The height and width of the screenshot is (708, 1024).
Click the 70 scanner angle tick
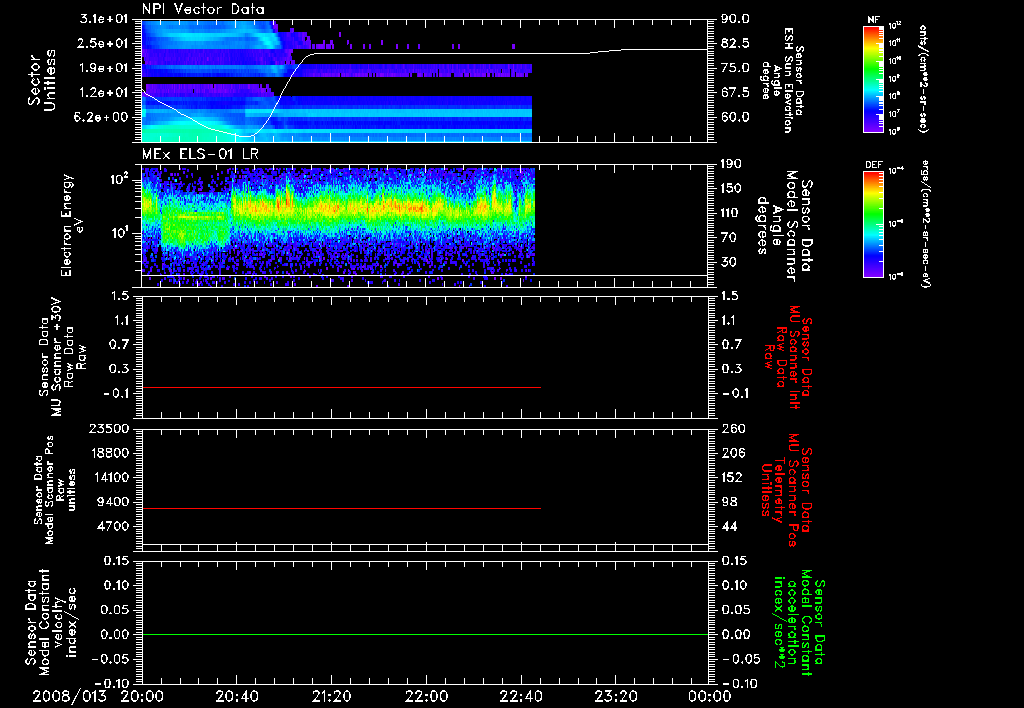[x=728, y=238]
